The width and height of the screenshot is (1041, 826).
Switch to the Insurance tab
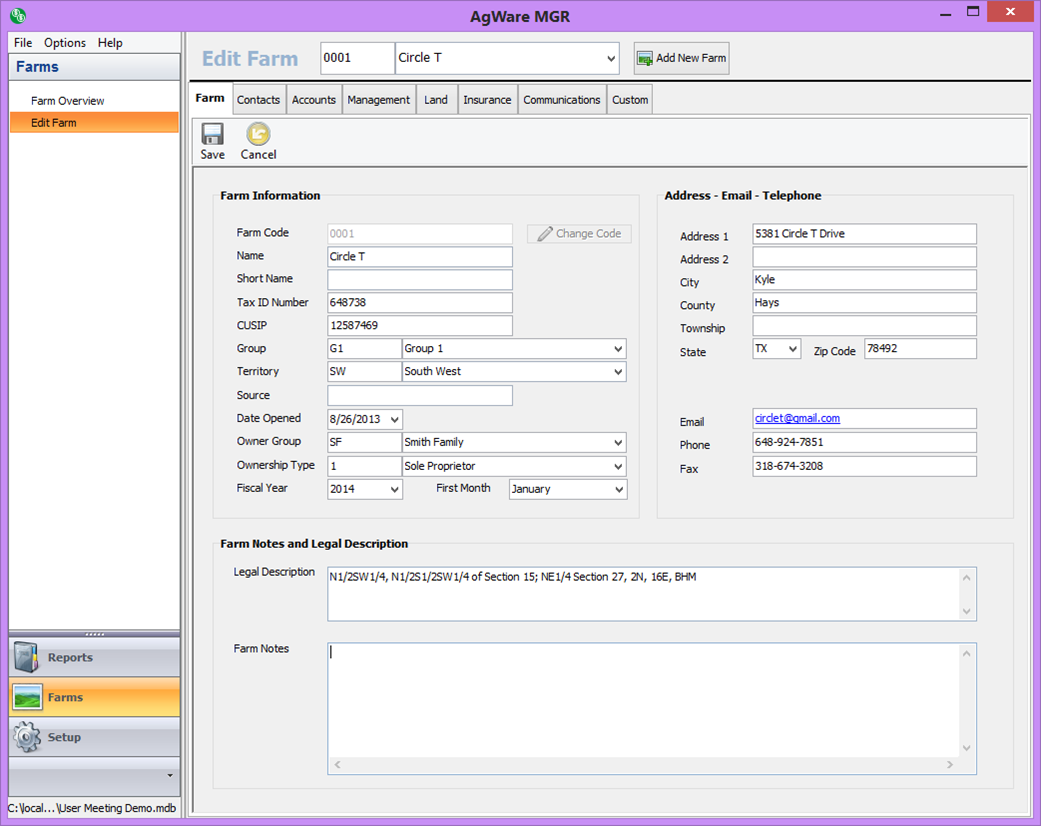click(487, 100)
